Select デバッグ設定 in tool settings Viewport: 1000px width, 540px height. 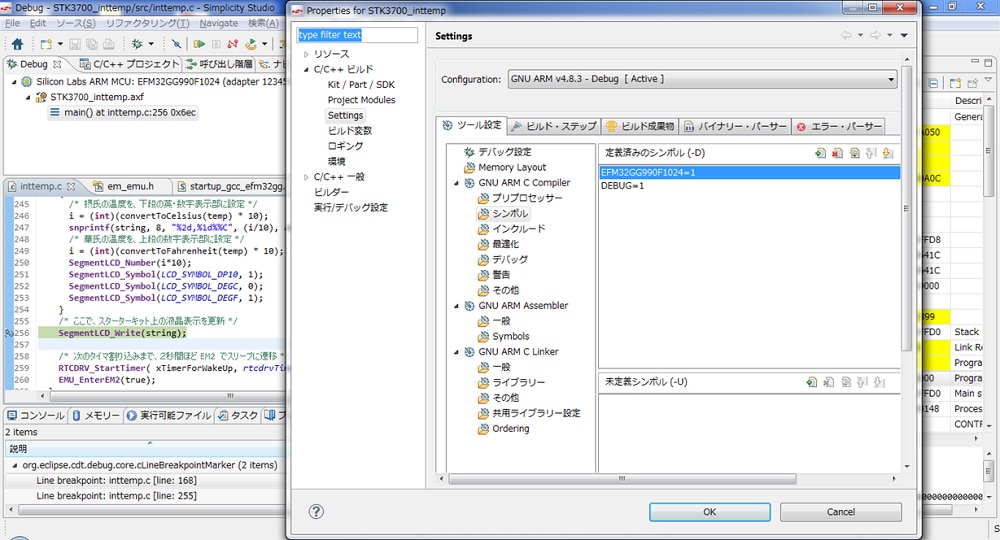(504, 152)
